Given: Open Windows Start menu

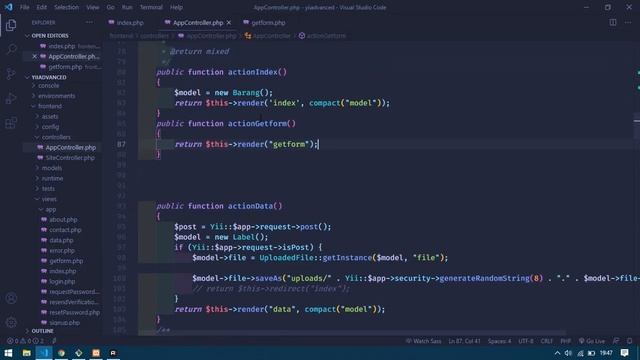Looking at the screenshot, I should coord(8,353).
